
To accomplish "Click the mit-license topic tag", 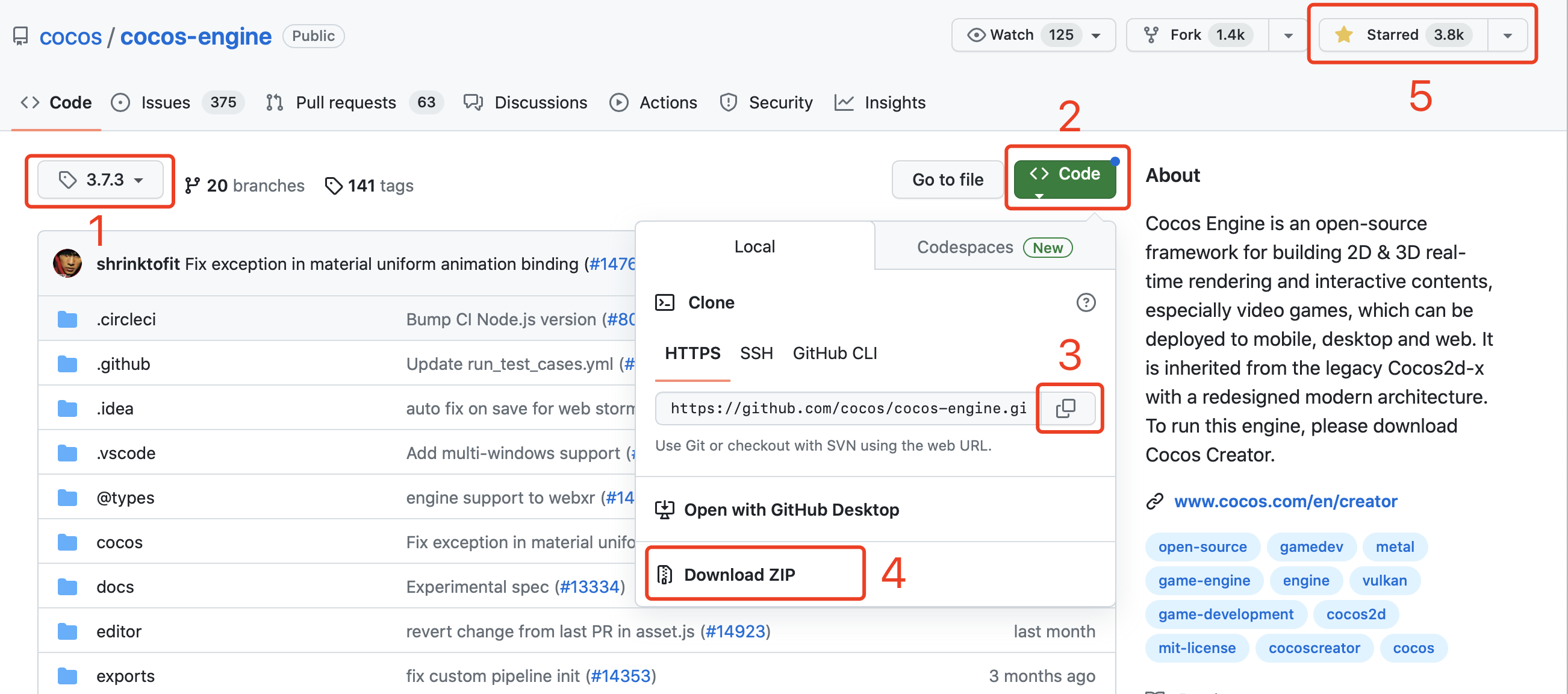I will [x=1196, y=648].
